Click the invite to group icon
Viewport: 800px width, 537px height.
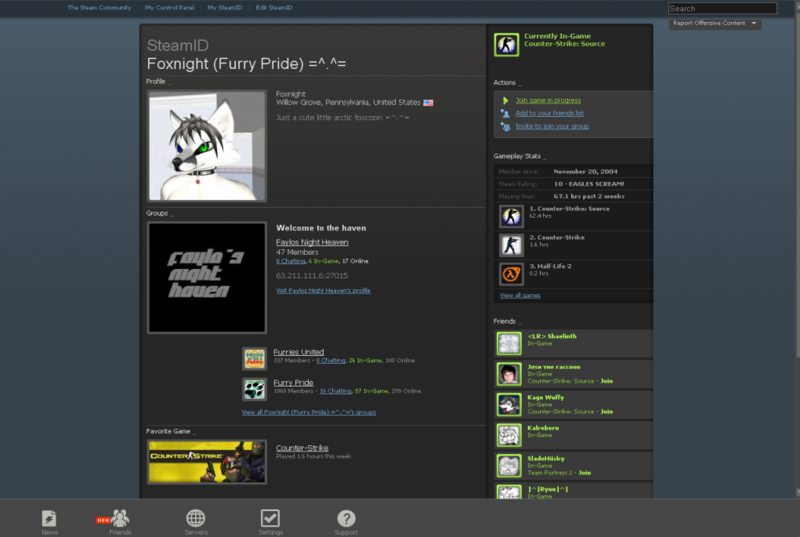505,126
